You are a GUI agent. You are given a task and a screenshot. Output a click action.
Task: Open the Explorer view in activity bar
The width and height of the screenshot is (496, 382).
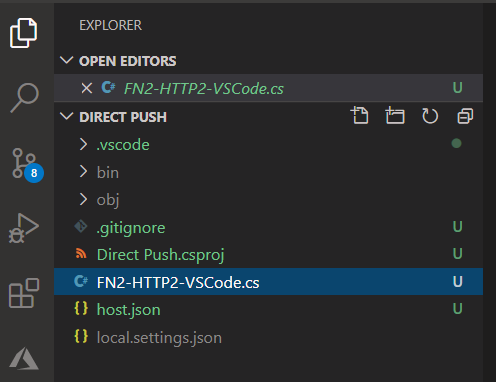[x=24, y=33]
